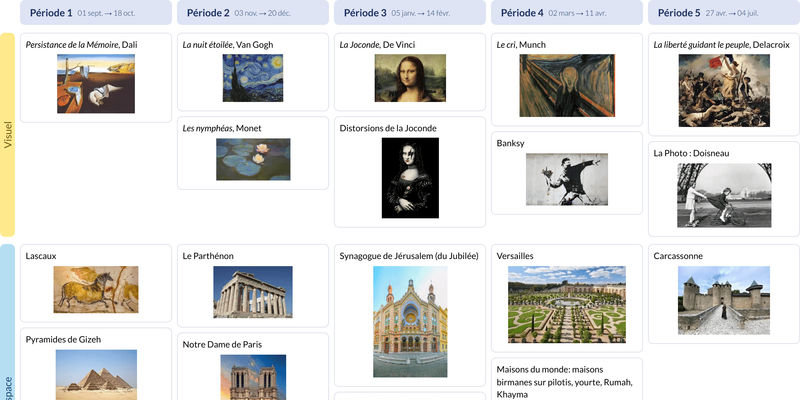Open the Jerusalem Synagogue photo thumbnail
Image resolution: width=800 pixels, height=400 pixels.
click(410, 321)
